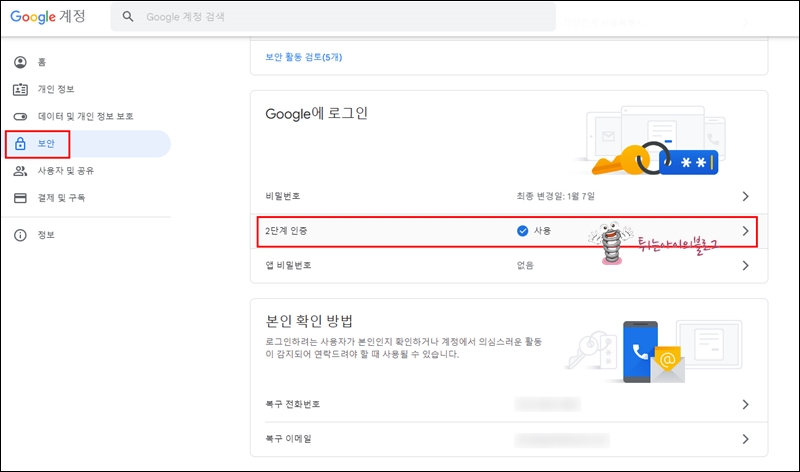This screenshot has height=472, width=800.
Task: Click the 보안 lock icon
Action: (20, 143)
